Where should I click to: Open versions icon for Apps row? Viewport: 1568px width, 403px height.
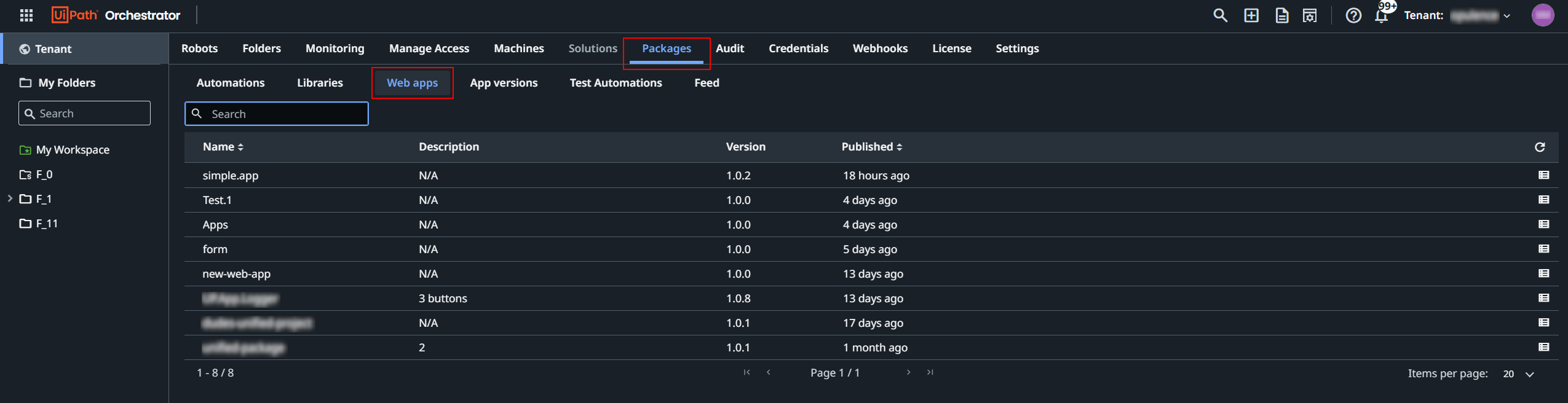(1543, 224)
